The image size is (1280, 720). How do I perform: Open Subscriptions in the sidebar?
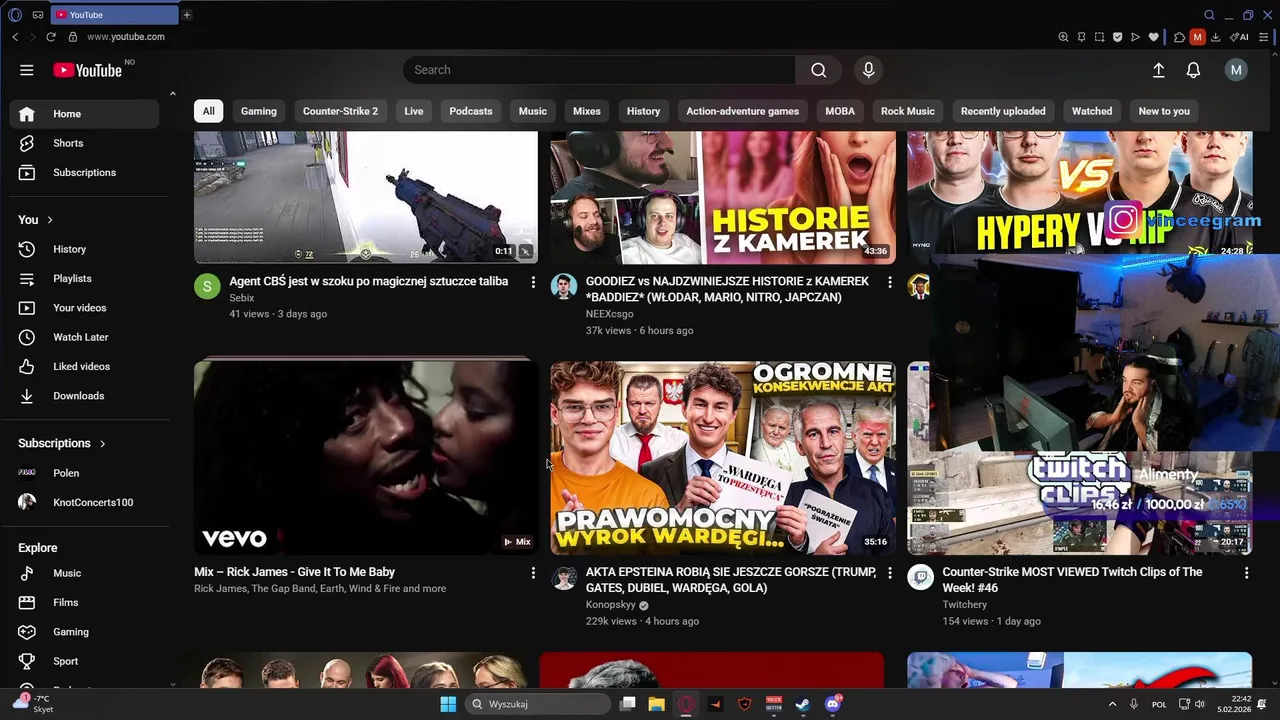pos(84,172)
